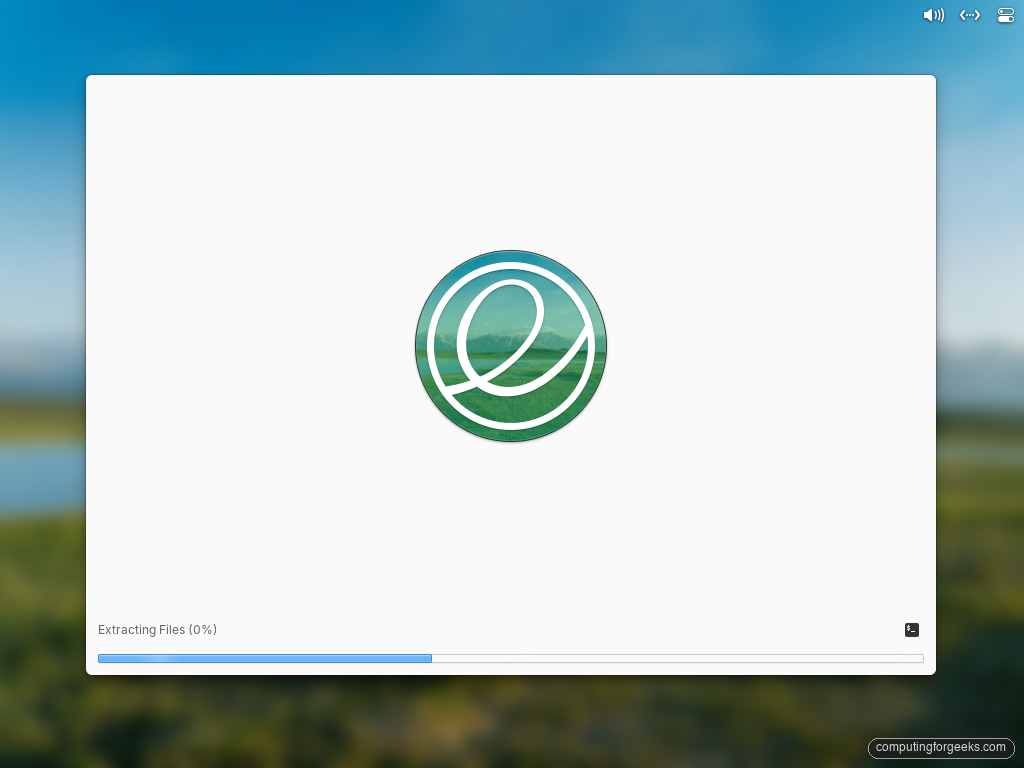
Task: Open the volume indicator in top panel
Action: (x=933, y=15)
